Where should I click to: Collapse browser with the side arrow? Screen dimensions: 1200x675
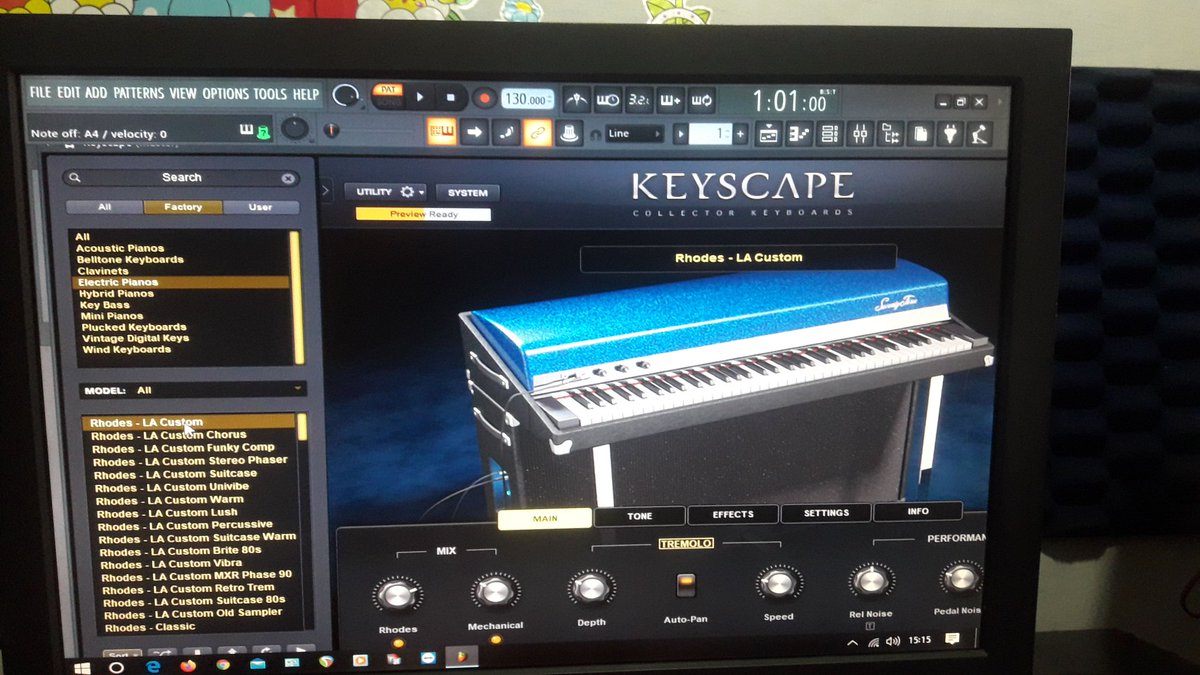[x=326, y=190]
